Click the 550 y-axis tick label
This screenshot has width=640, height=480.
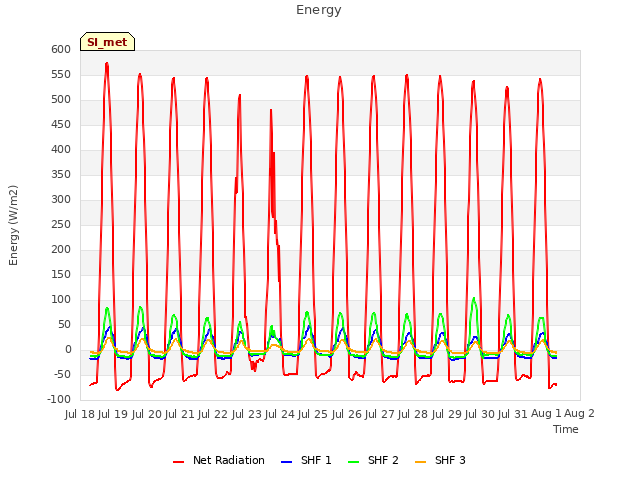click(61, 75)
